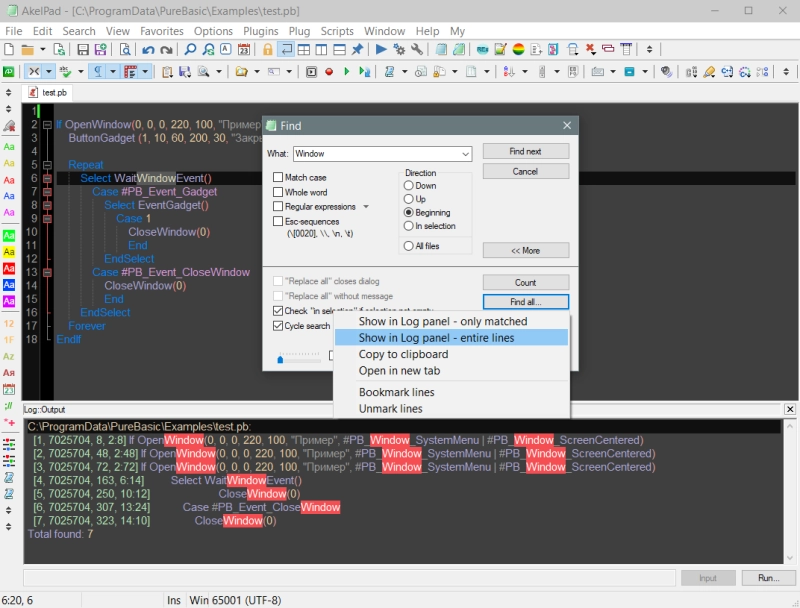The image size is (800, 608).
Task: Click the << More button
Action: pyautogui.click(x=526, y=250)
